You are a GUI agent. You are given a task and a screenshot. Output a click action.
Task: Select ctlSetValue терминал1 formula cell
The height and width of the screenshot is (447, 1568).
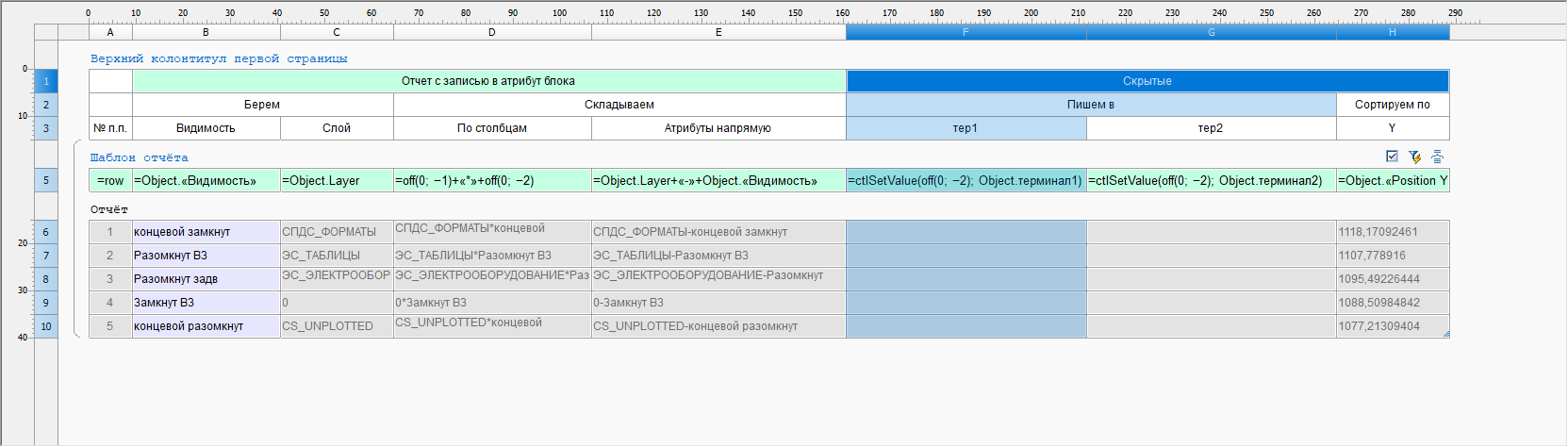pyautogui.click(x=966, y=180)
